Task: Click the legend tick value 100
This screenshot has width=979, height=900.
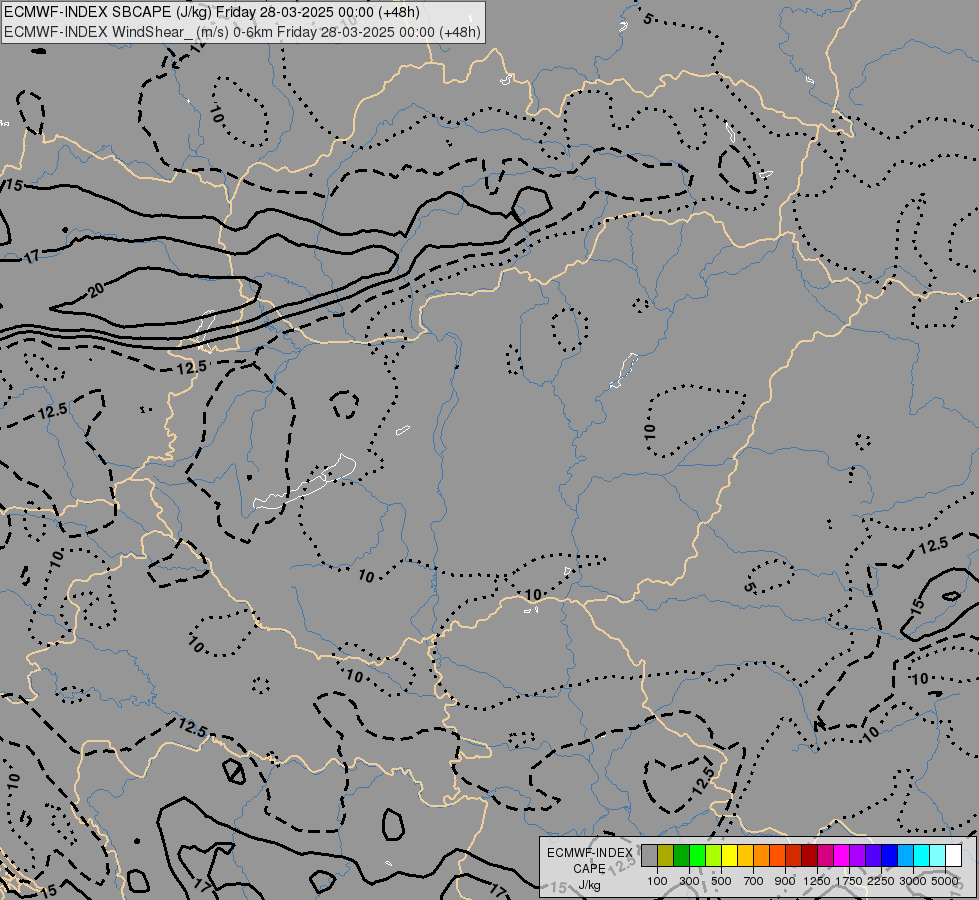Action: tap(657, 881)
